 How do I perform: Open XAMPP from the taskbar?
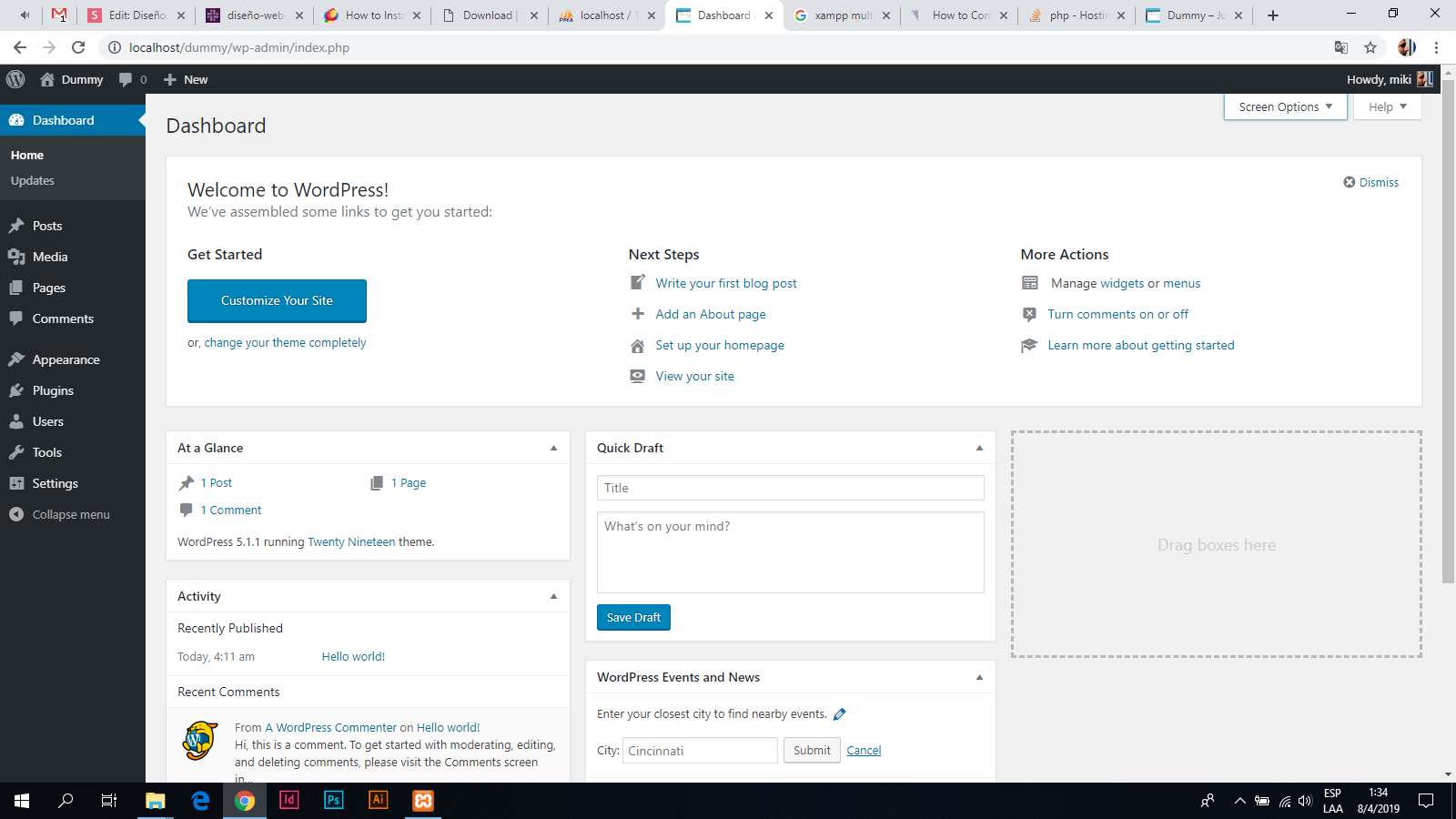click(x=423, y=800)
